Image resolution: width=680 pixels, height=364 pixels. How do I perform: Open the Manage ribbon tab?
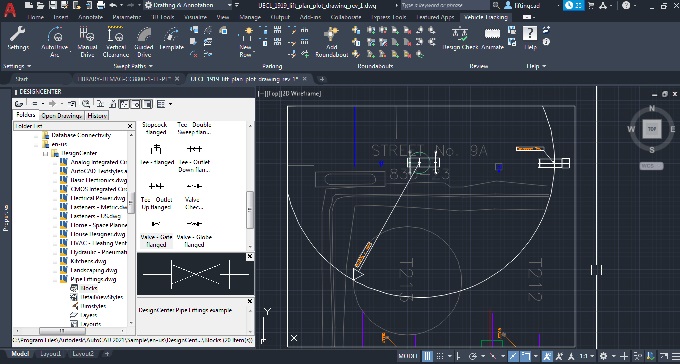point(250,17)
